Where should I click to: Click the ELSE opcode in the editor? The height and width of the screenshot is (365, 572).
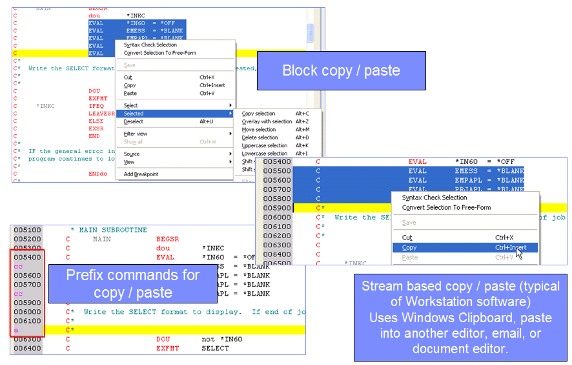pos(96,121)
